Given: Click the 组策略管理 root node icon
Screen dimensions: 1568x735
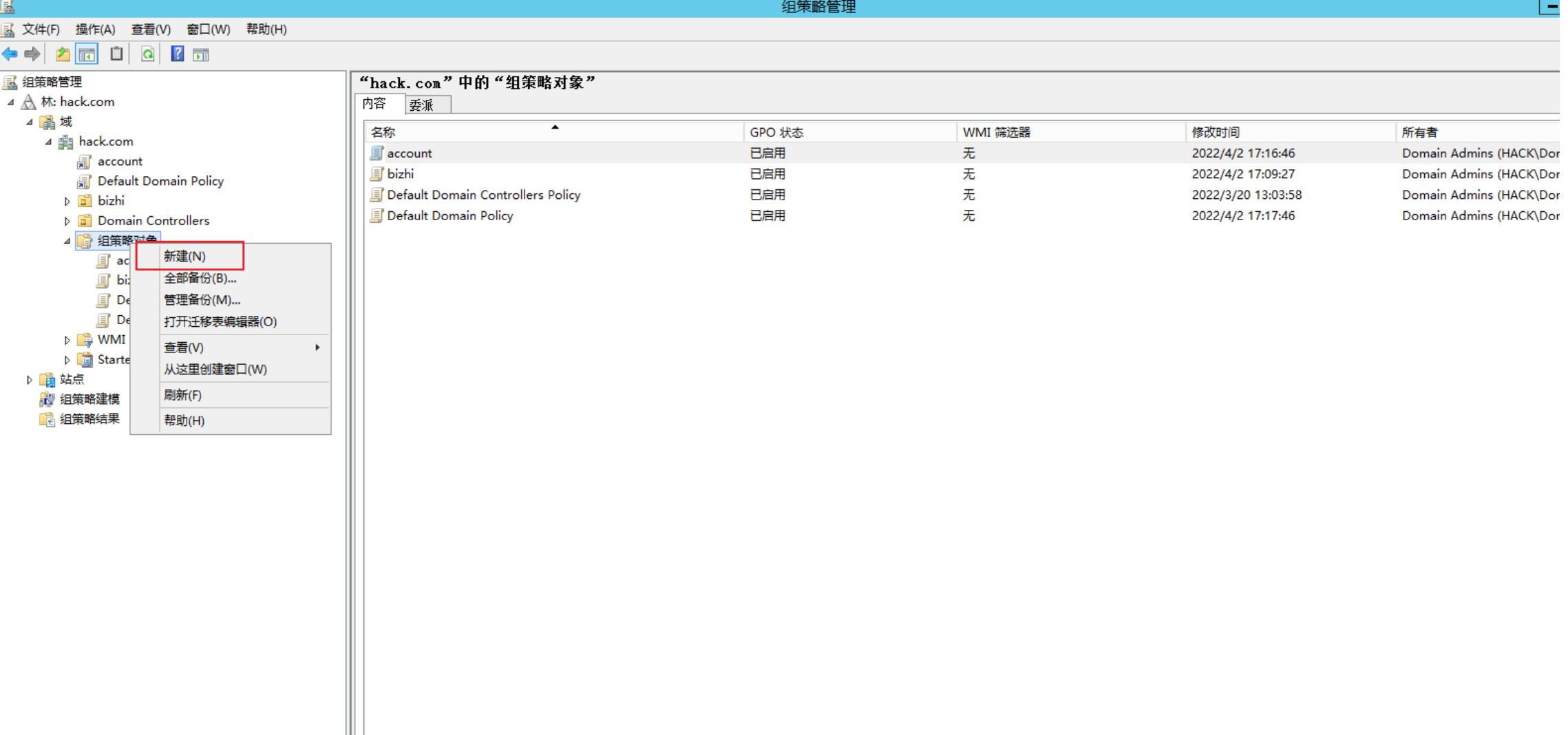Looking at the screenshot, I should [x=10, y=82].
